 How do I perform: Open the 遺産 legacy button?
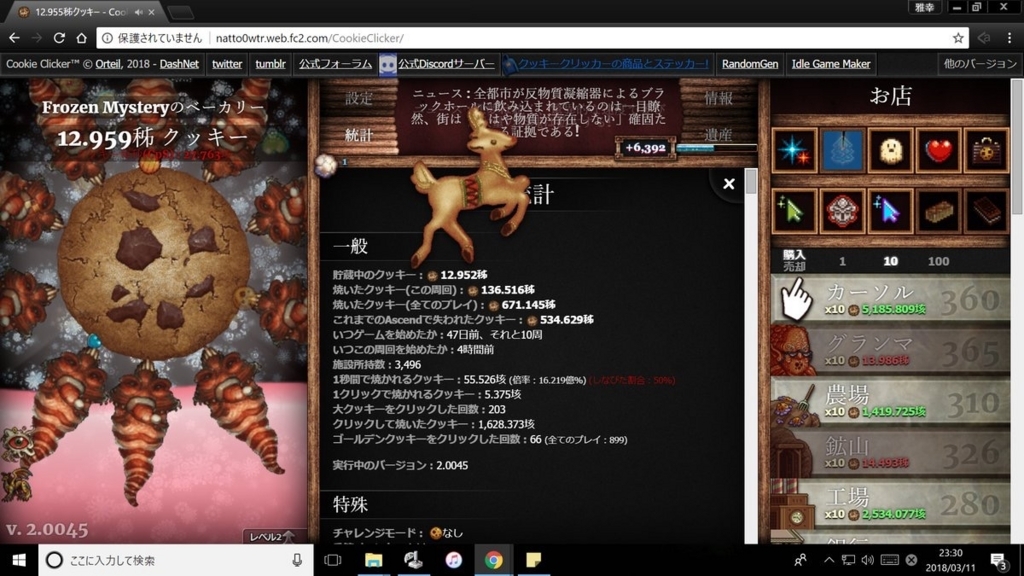pos(718,135)
